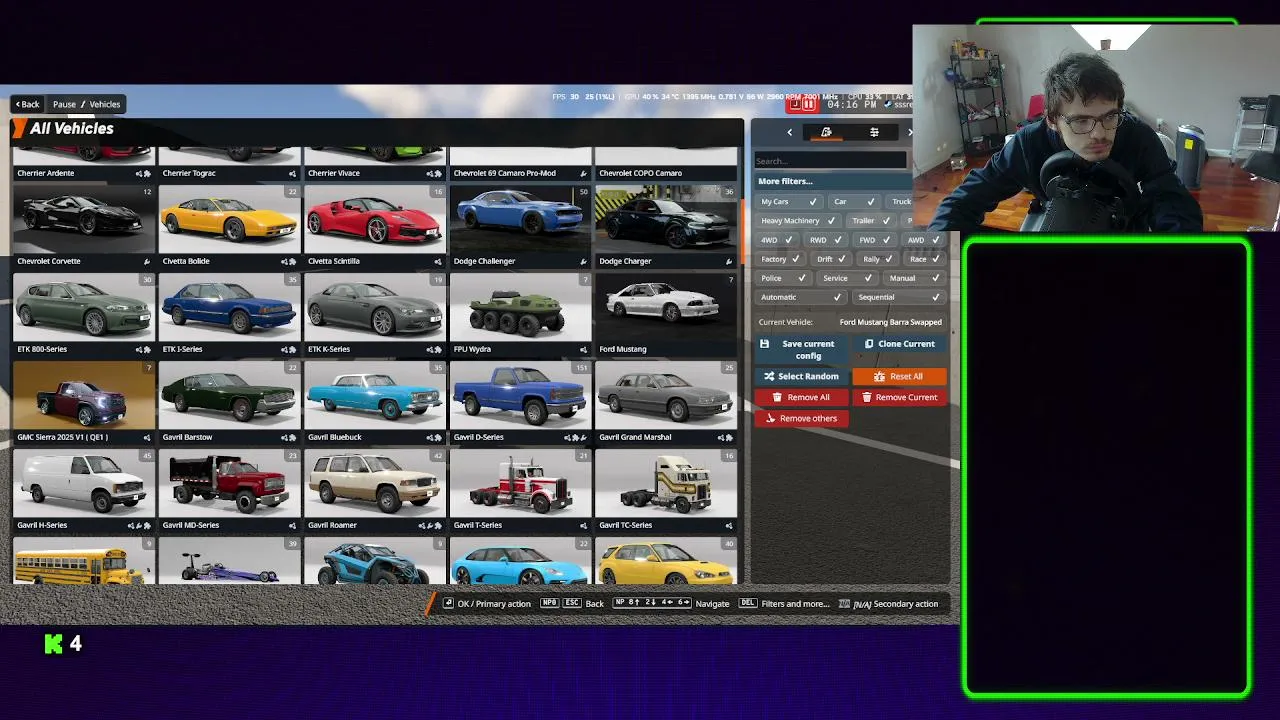Toggle the Service filter
The height and width of the screenshot is (720, 1280).
846,278
